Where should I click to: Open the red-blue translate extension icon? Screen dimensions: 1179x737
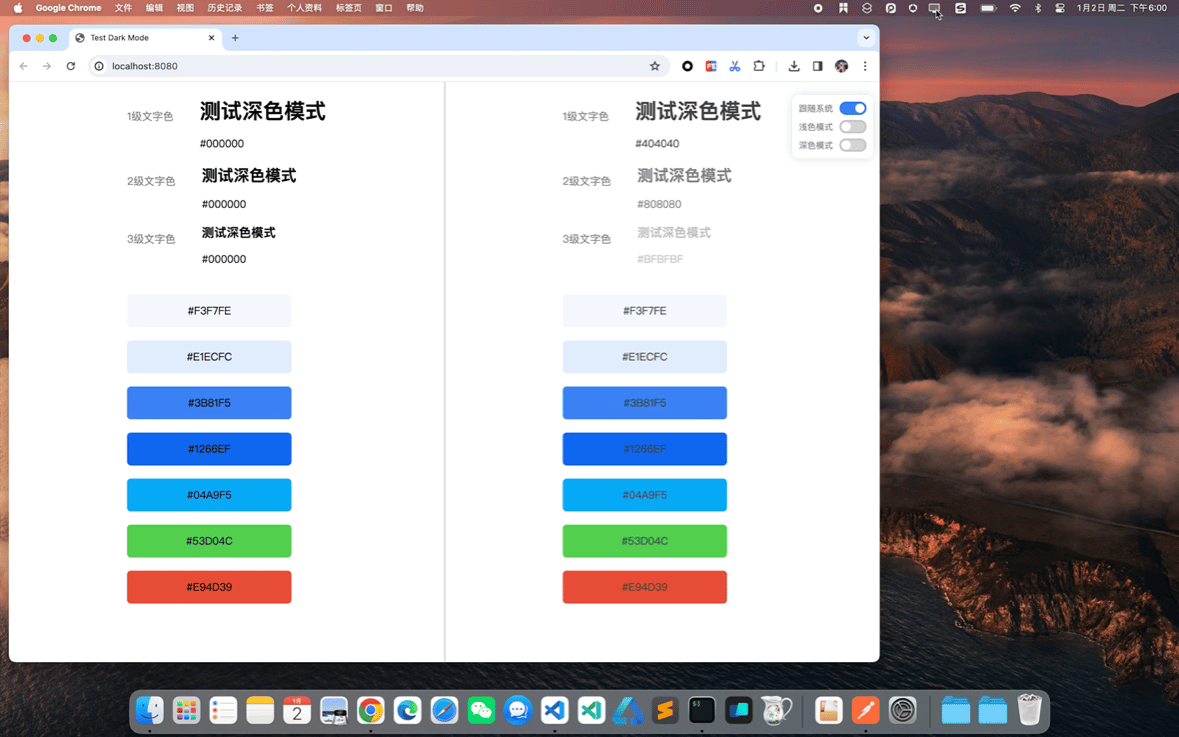click(x=711, y=66)
